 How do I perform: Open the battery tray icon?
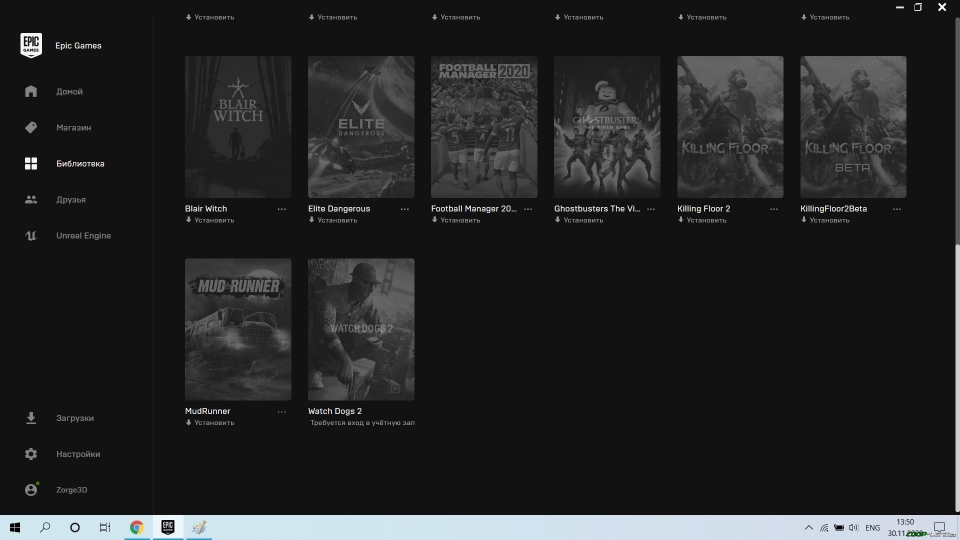point(839,528)
